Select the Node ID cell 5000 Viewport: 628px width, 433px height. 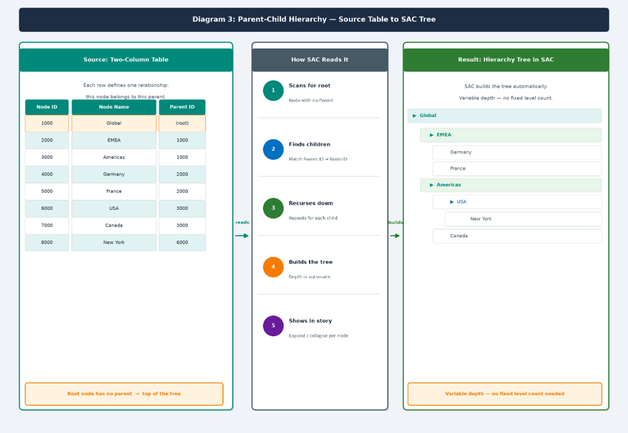point(47,191)
